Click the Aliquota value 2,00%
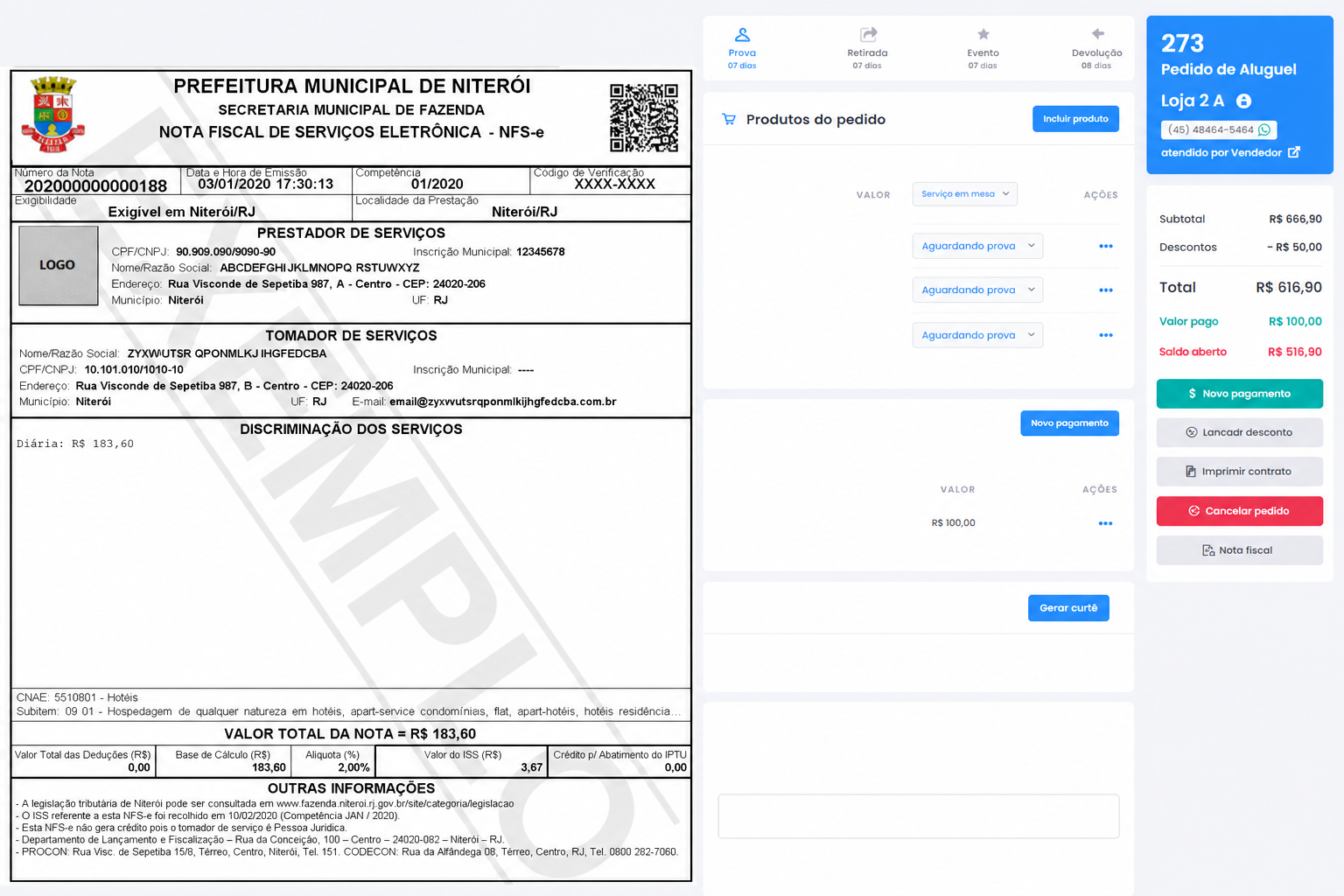The height and width of the screenshot is (896, 1344). click(353, 767)
